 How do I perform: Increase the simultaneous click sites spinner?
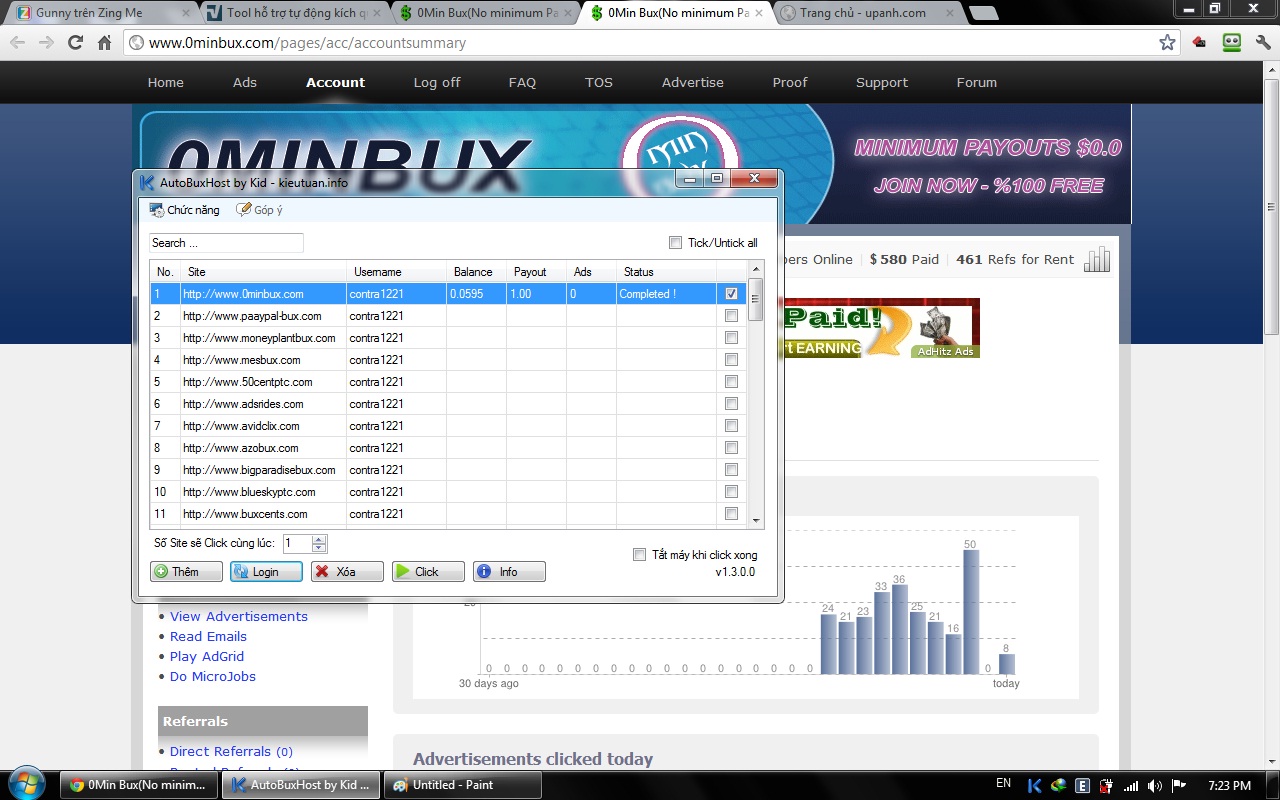319,540
